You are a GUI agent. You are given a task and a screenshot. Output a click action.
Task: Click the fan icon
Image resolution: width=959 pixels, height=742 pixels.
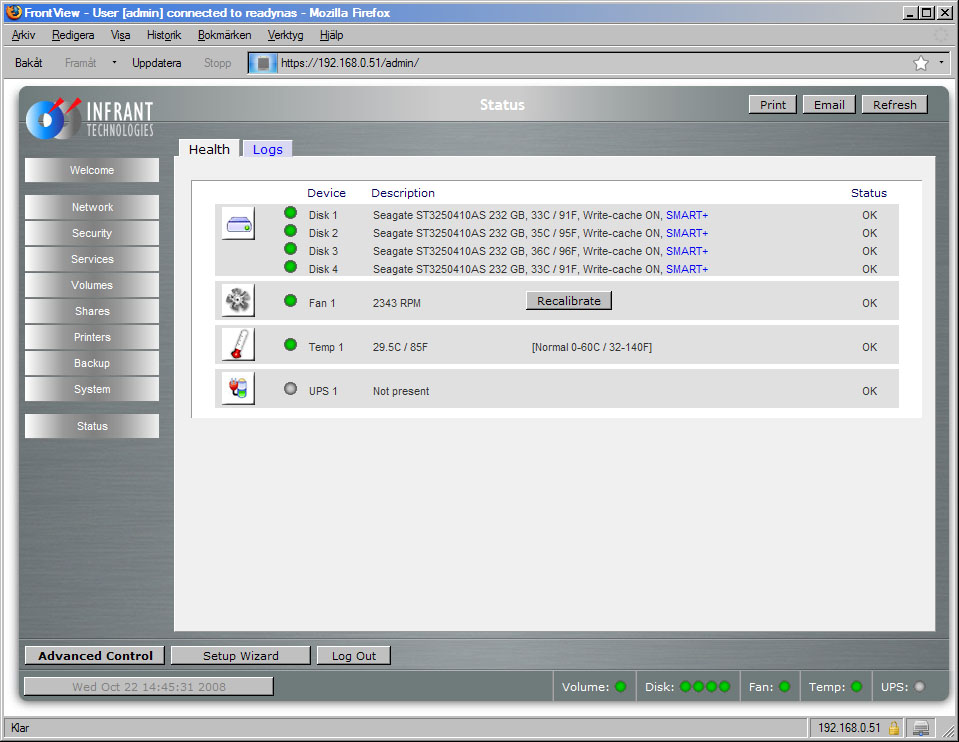(x=238, y=299)
